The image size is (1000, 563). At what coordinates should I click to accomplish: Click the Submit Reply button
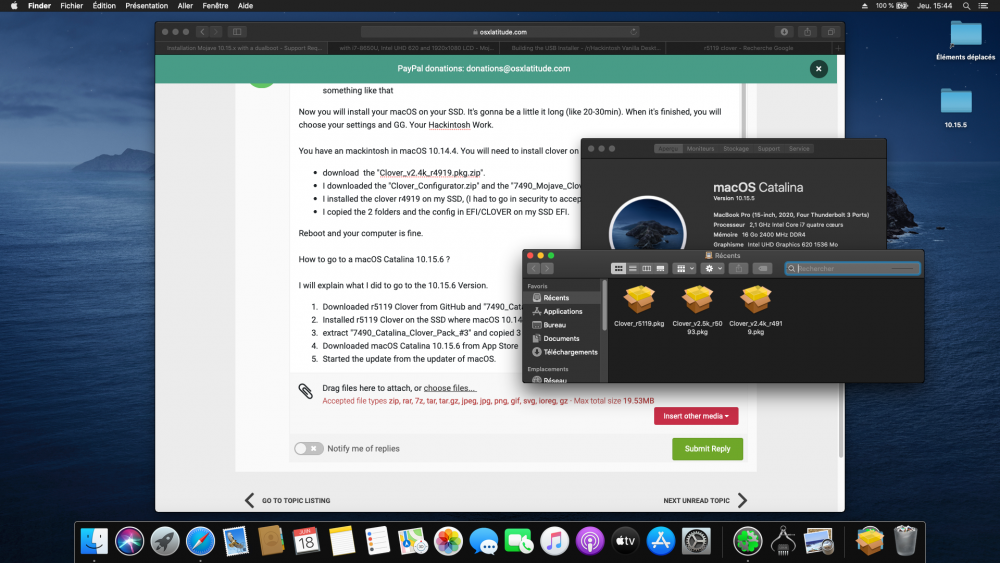tap(707, 449)
